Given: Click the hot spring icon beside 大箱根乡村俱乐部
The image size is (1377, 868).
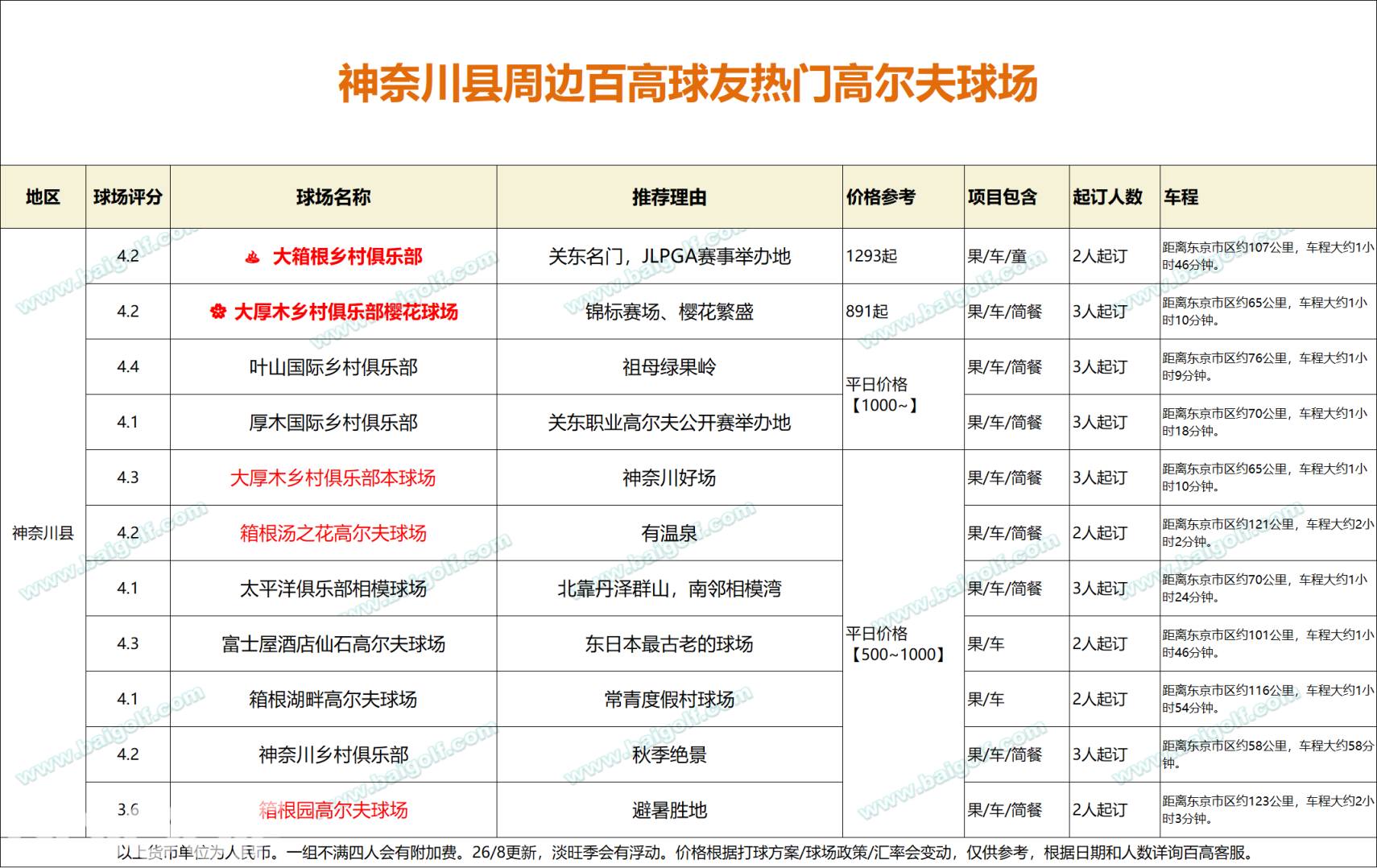Looking at the screenshot, I should [253, 257].
